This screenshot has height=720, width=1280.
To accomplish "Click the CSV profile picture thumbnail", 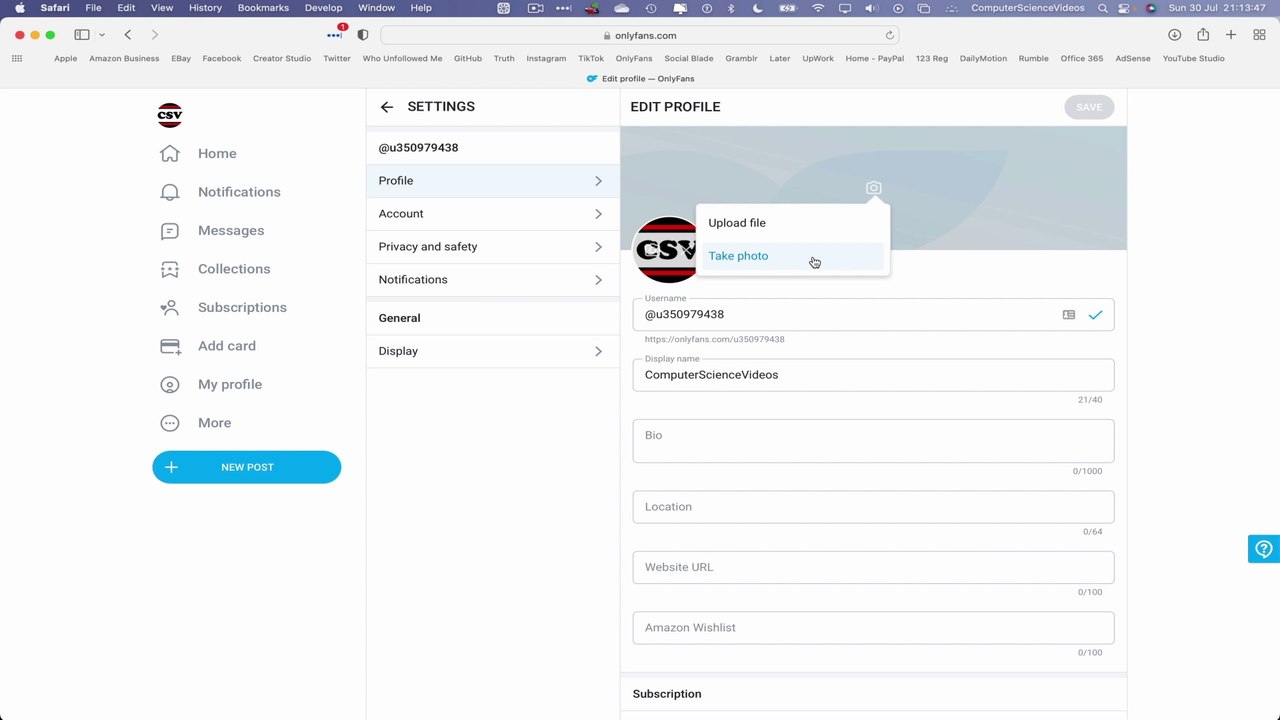I will pyautogui.click(x=666, y=250).
